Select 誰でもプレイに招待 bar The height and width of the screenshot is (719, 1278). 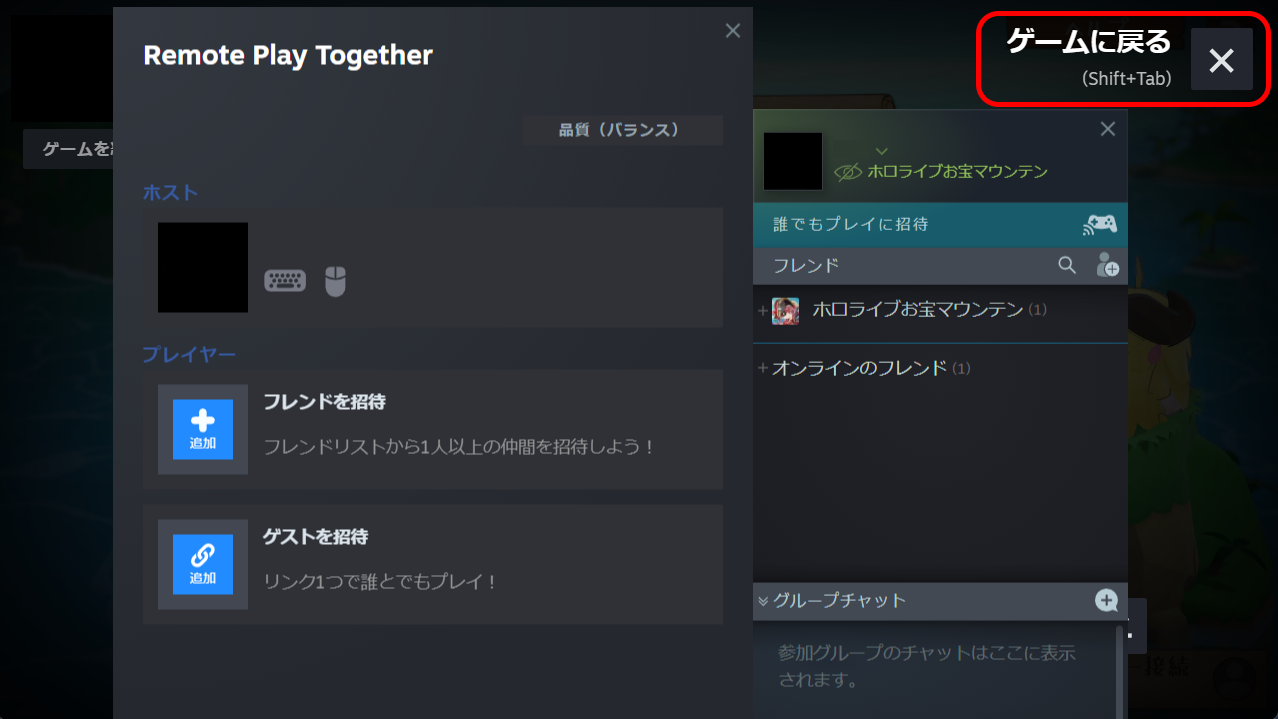940,225
